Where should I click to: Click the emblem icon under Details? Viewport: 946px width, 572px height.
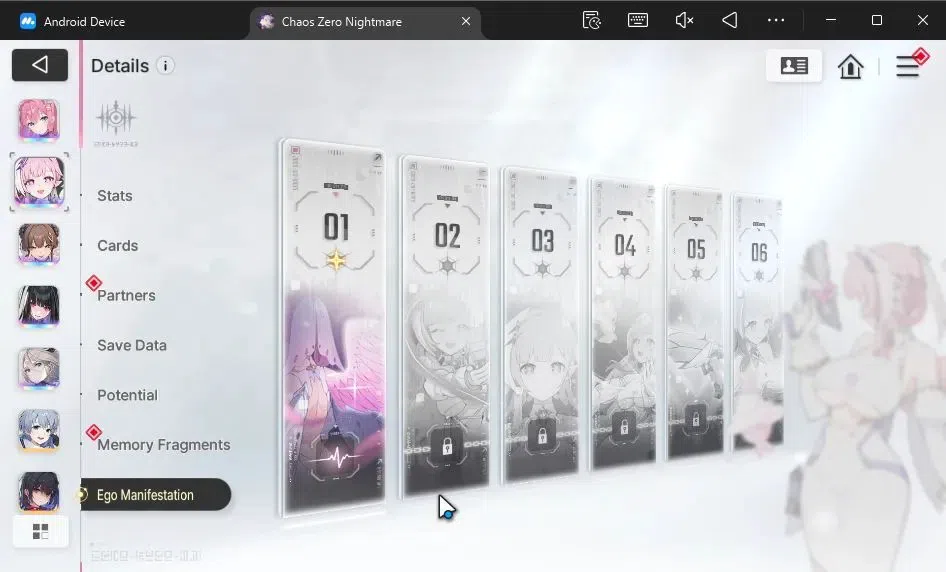[x=116, y=118]
